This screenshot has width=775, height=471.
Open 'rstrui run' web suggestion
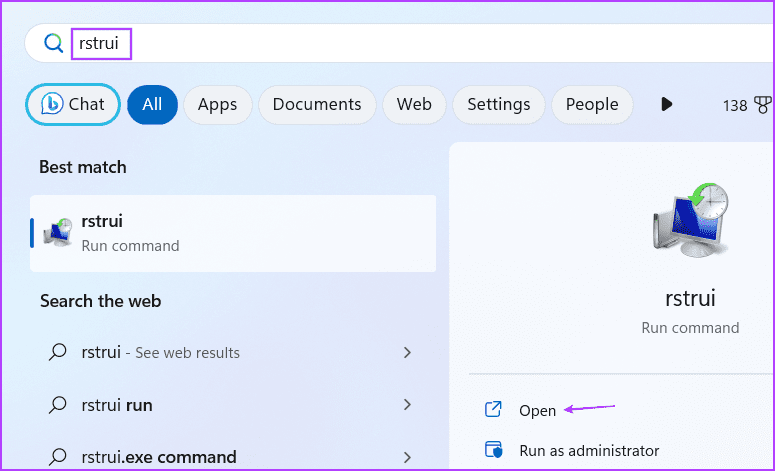233,405
